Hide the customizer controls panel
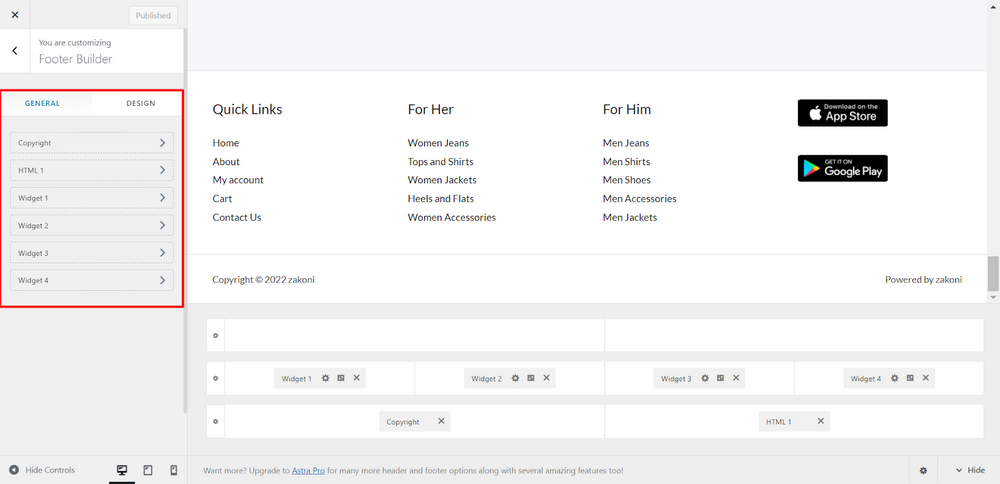Image resolution: width=1000 pixels, height=484 pixels. (41, 470)
